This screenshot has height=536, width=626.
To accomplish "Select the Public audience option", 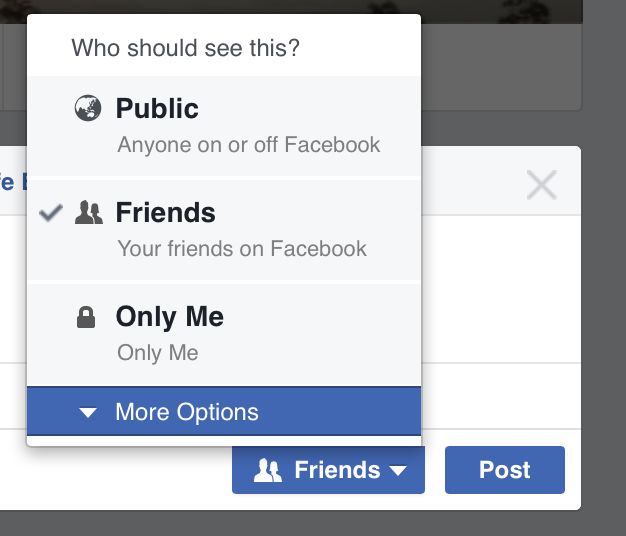I will point(224,126).
